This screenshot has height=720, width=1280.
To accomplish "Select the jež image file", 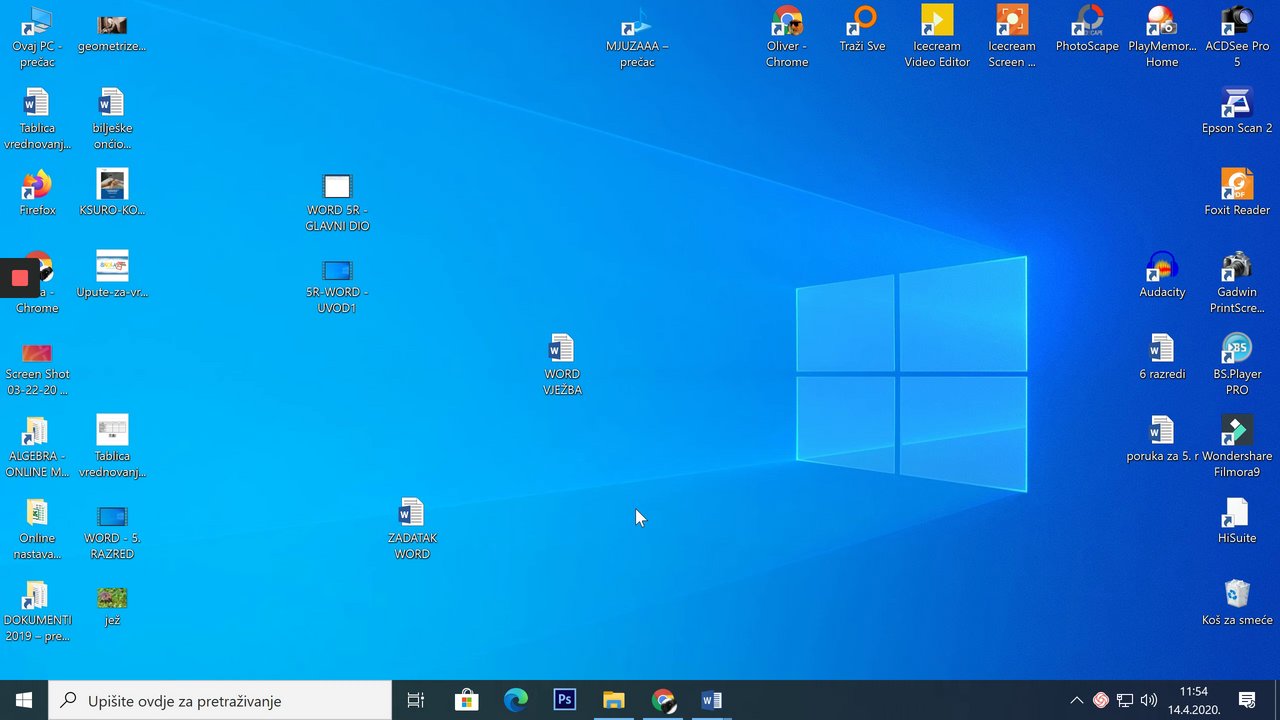I will tap(112, 598).
